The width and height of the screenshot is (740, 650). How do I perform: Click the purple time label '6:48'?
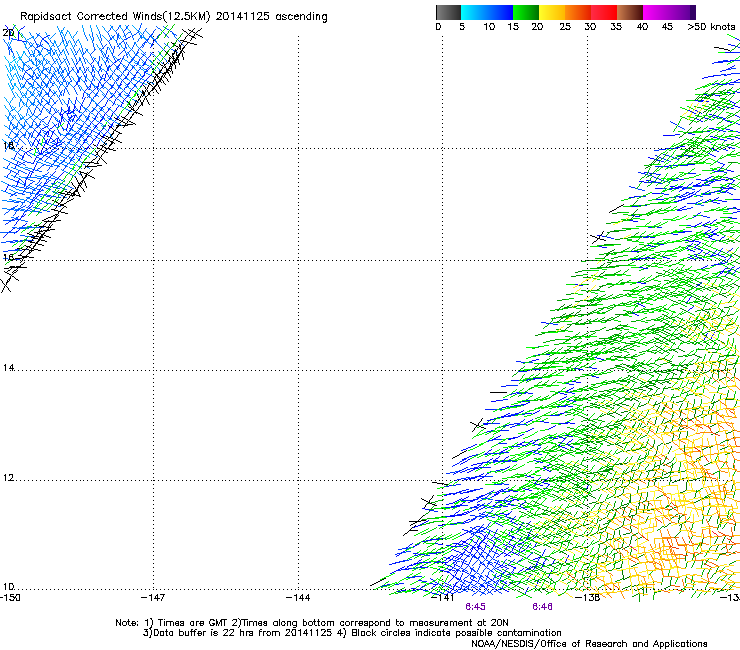[542, 607]
